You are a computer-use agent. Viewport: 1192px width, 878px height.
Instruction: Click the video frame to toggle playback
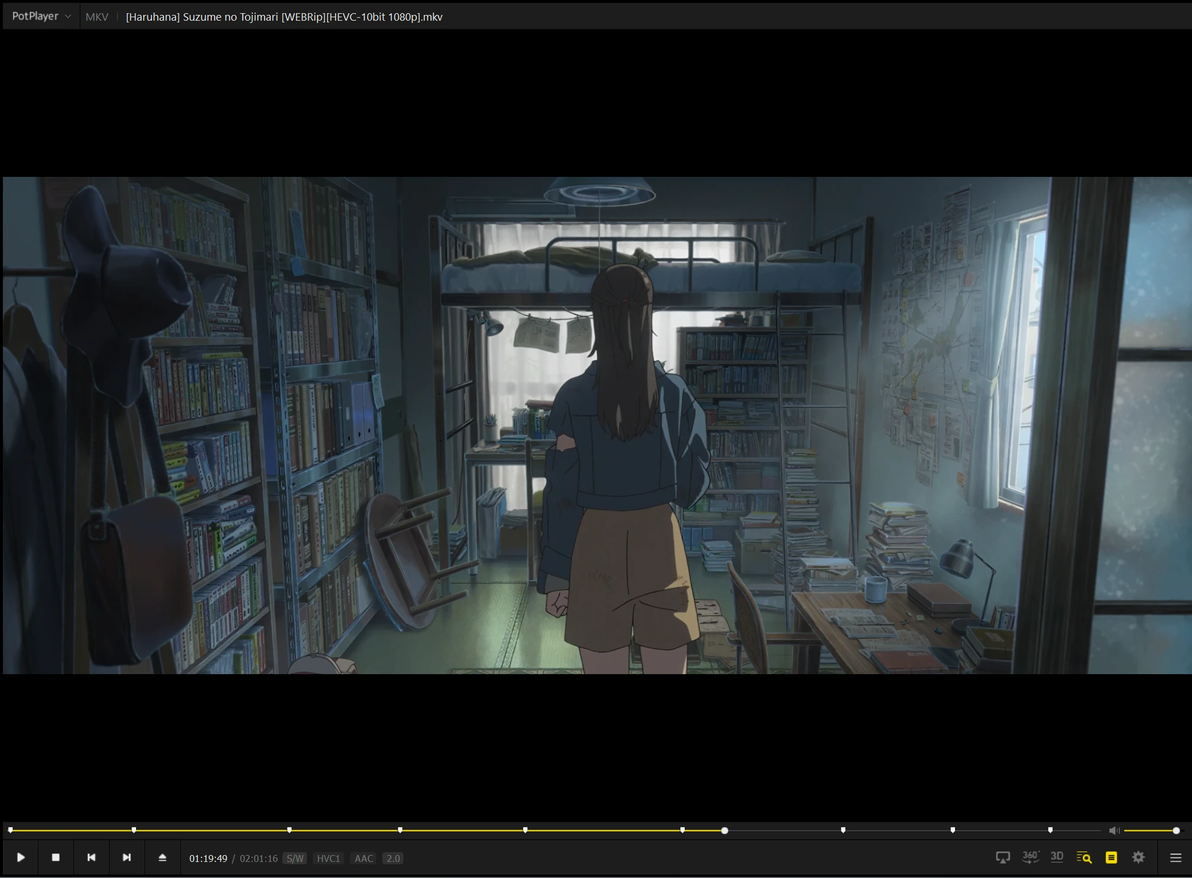coord(597,426)
